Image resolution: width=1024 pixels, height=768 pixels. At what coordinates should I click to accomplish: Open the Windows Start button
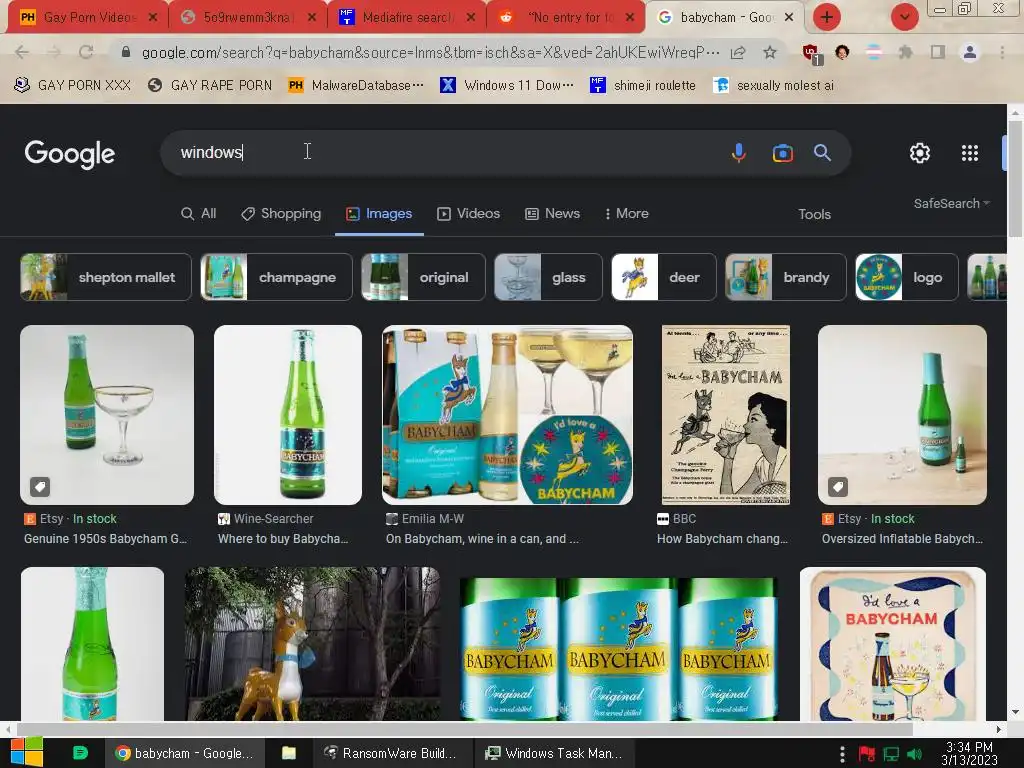pyautogui.click(x=27, y=752)
